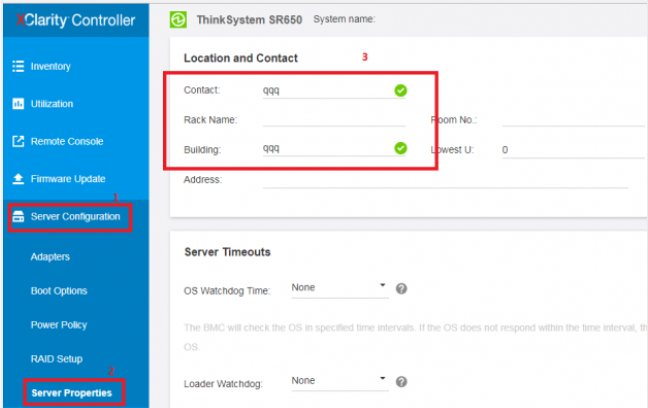
Task: Open Boot Options submenu item
Action: pos(59,291)
